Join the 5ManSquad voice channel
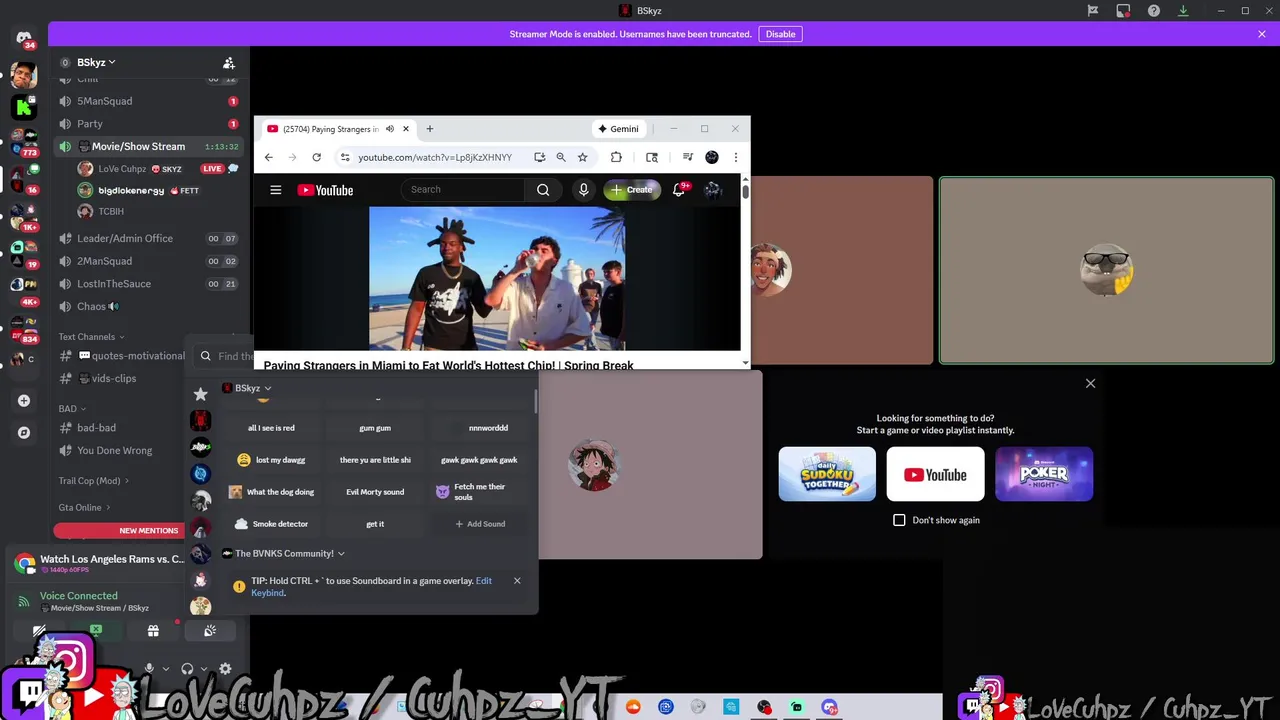 pos(148,101)
